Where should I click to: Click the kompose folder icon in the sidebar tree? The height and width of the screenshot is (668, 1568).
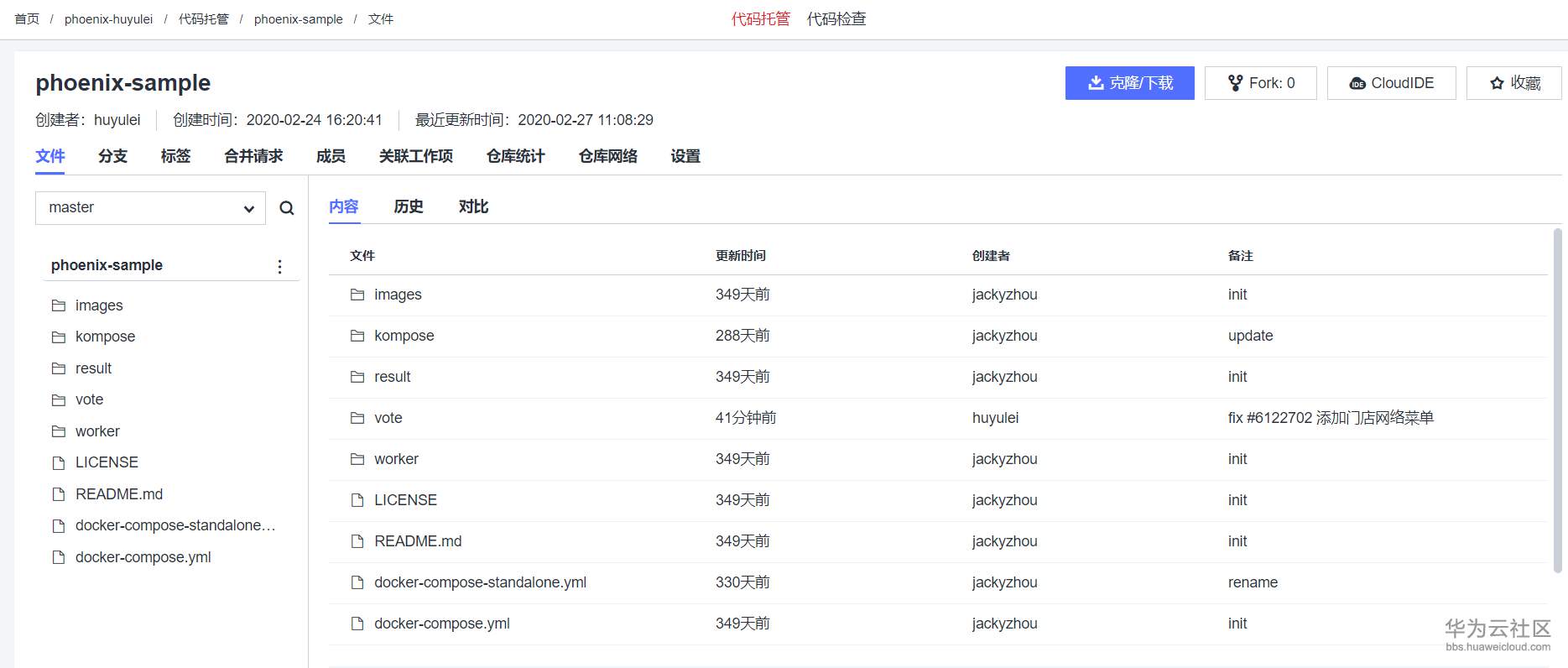click(x=59, y=337)
